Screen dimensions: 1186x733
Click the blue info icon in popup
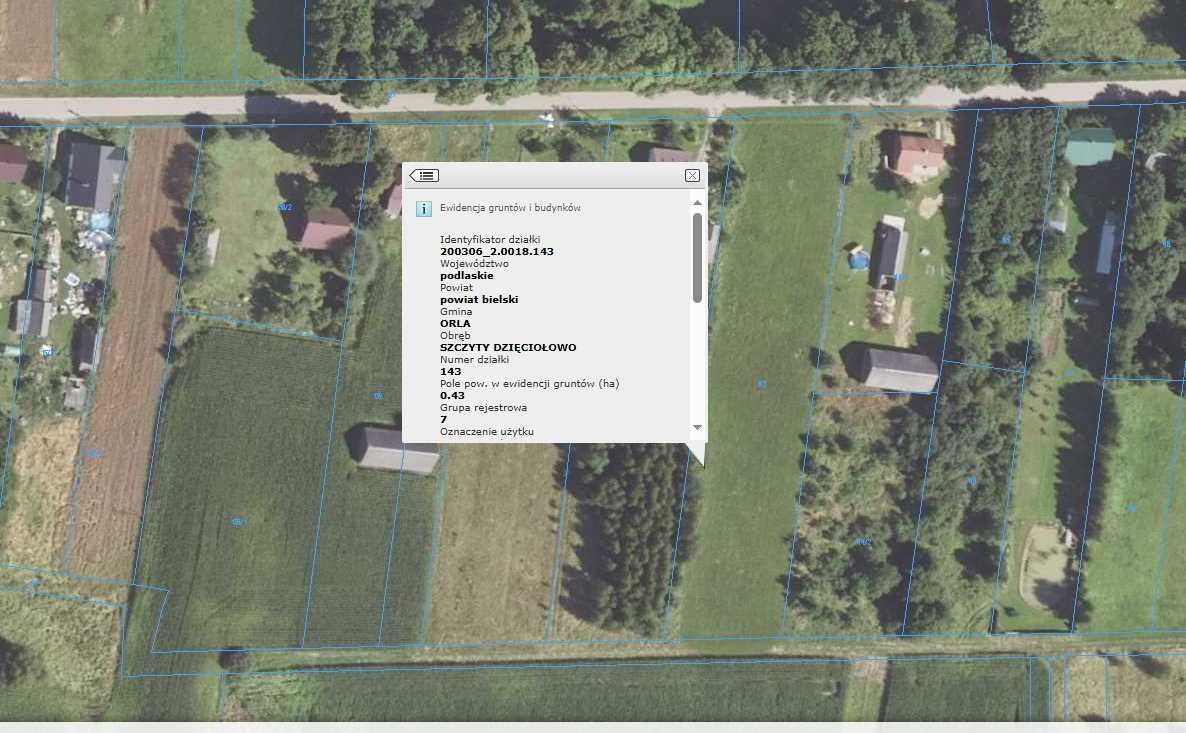click(424, 209)
